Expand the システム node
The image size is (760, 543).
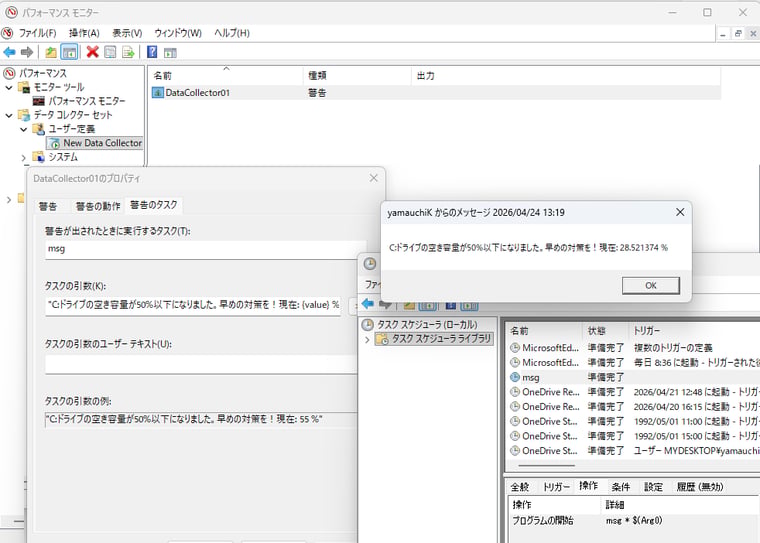tap(23, 158)
